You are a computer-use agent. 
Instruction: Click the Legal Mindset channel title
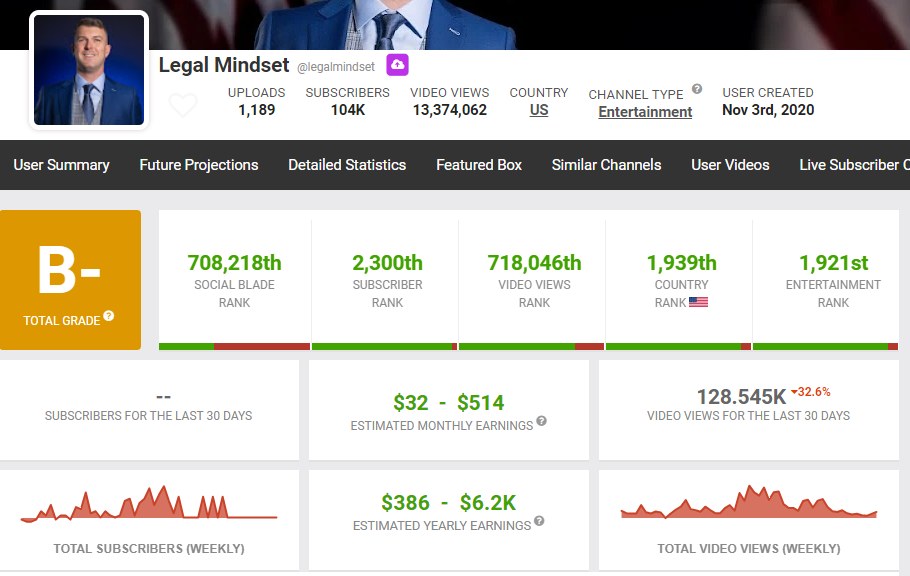pyautogui.click(x=224, y=65)
